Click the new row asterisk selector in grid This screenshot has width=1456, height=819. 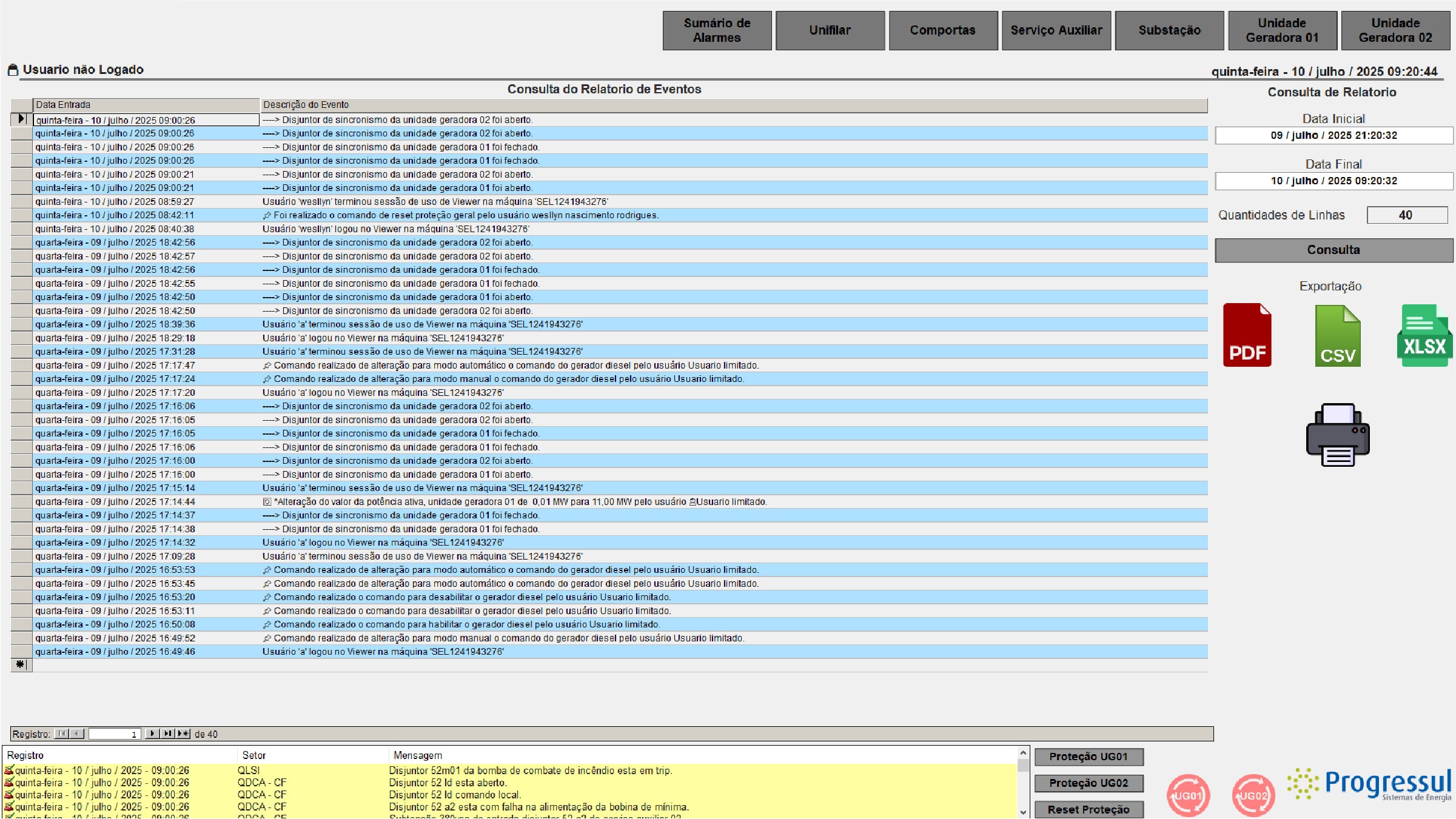21,665
